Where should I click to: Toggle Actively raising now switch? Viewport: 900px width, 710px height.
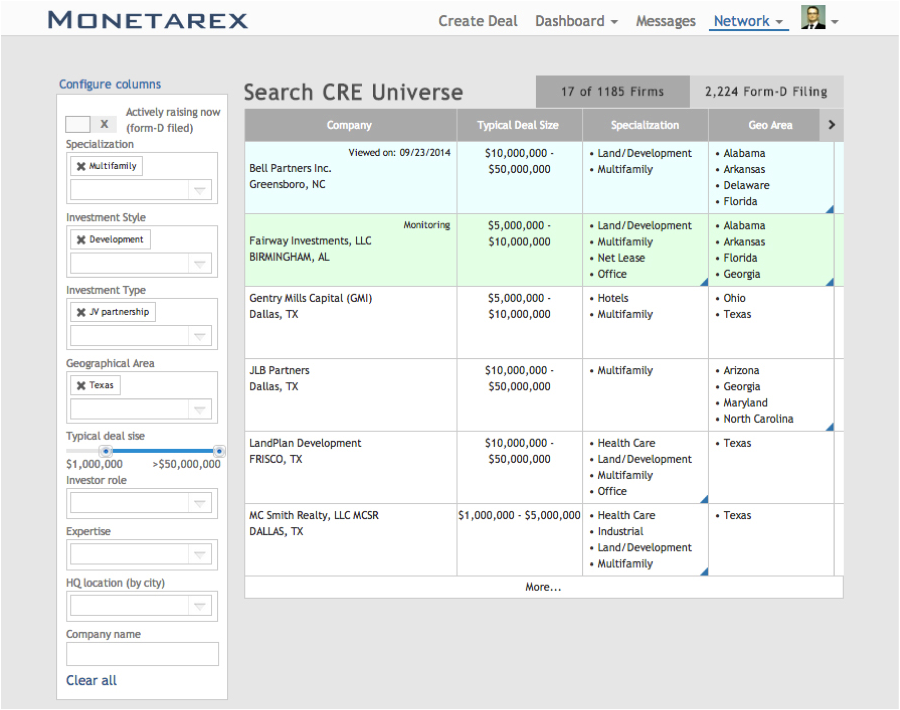[91, 124]
